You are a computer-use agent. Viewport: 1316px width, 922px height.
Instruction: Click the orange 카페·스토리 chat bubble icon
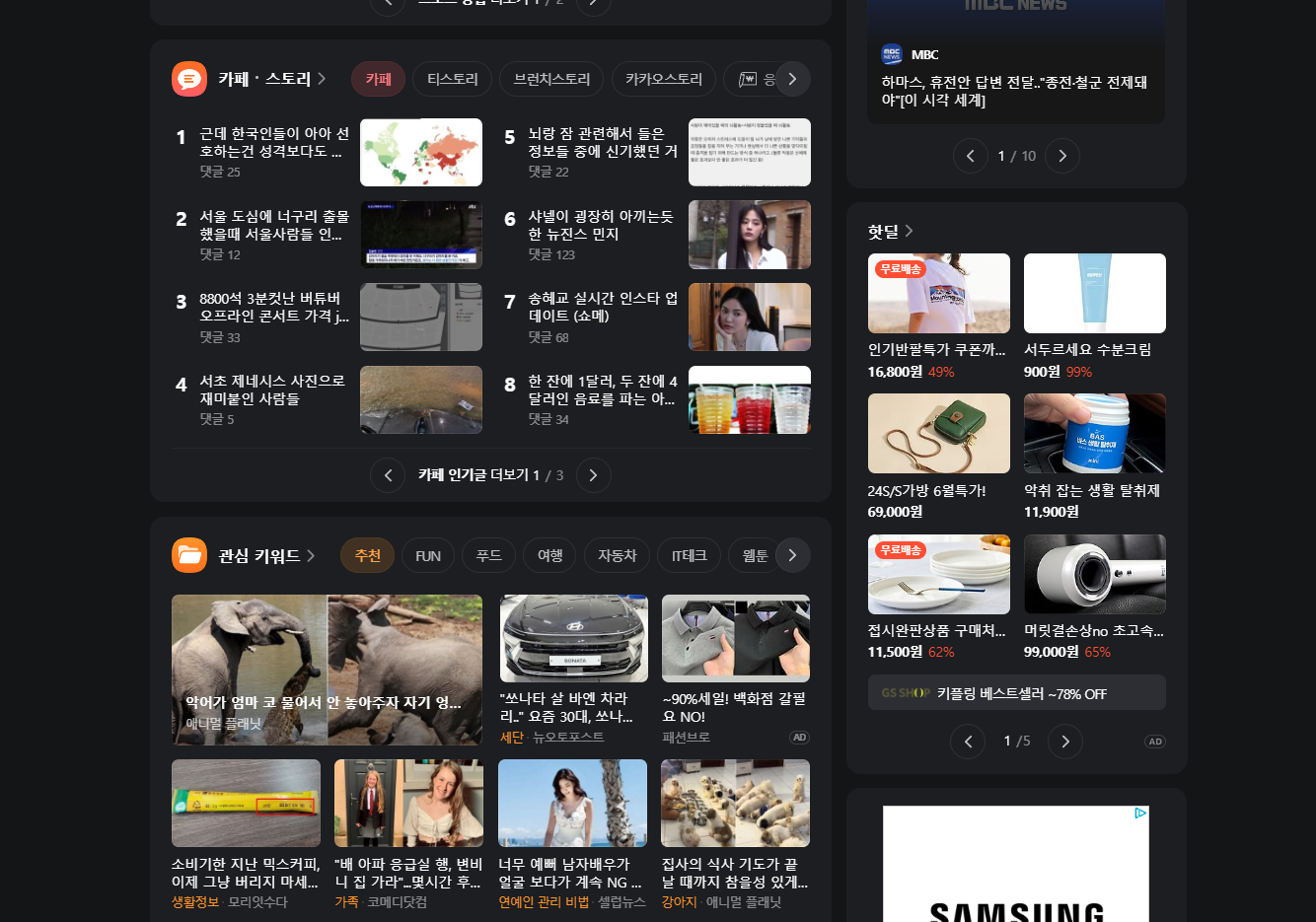(189, 79)
